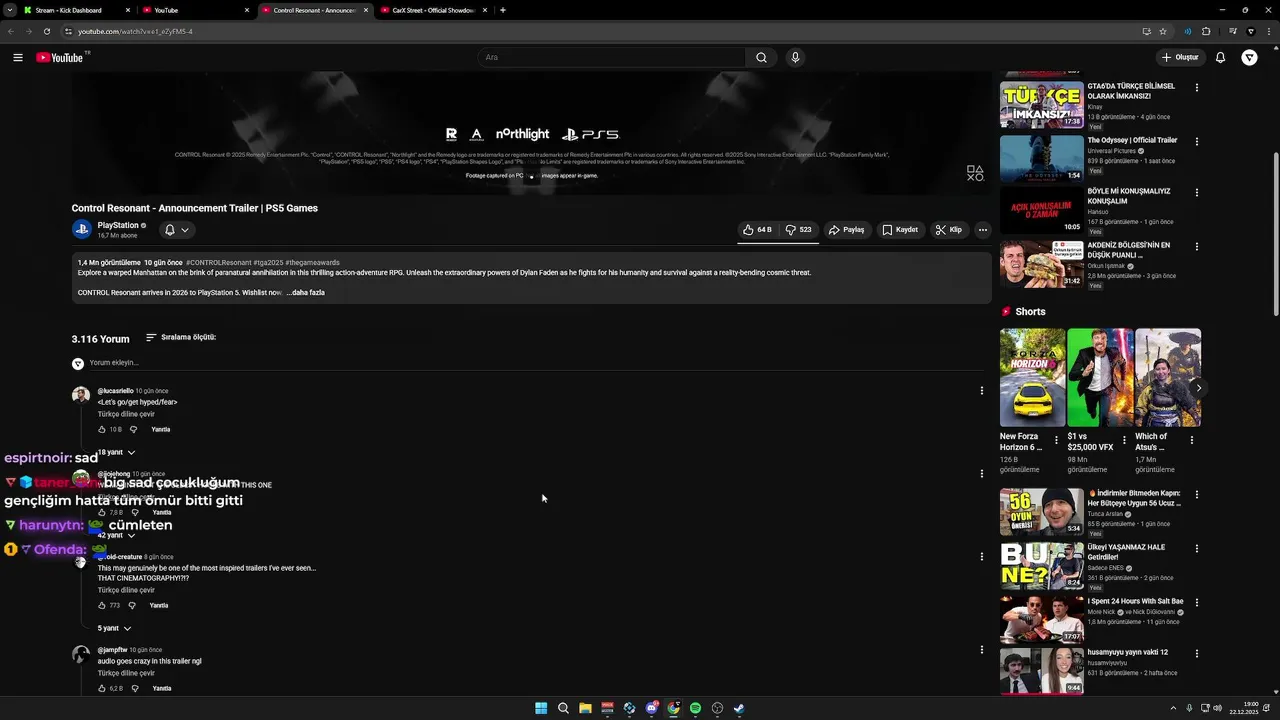Open YouTube notifications bell in header
This screenshot has width=1280, height=720.
(x=1220, y=57)
